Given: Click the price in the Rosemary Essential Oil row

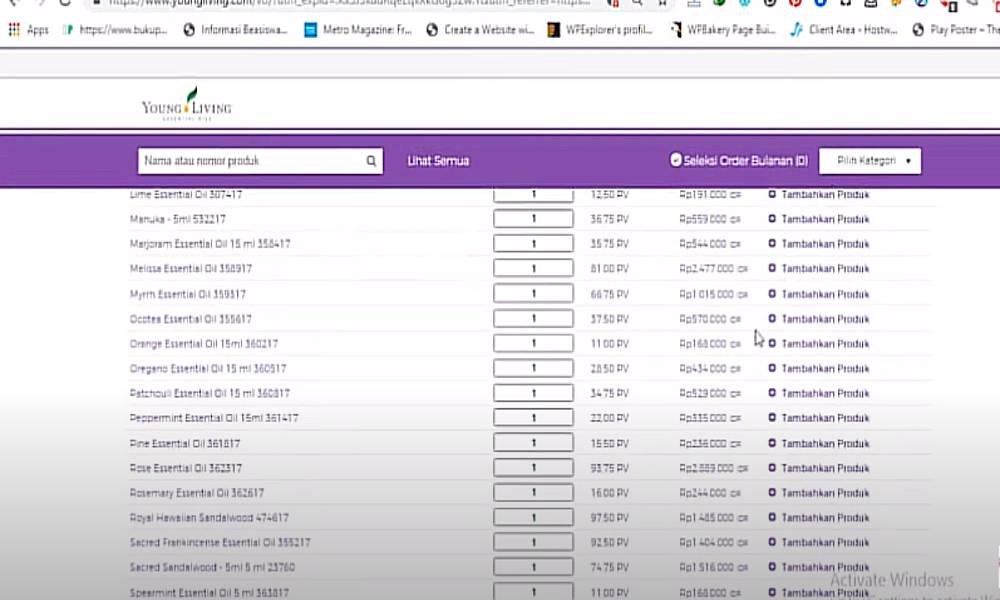Looking at the screenshot, I should pyautogui.click(x=710, y=493).
